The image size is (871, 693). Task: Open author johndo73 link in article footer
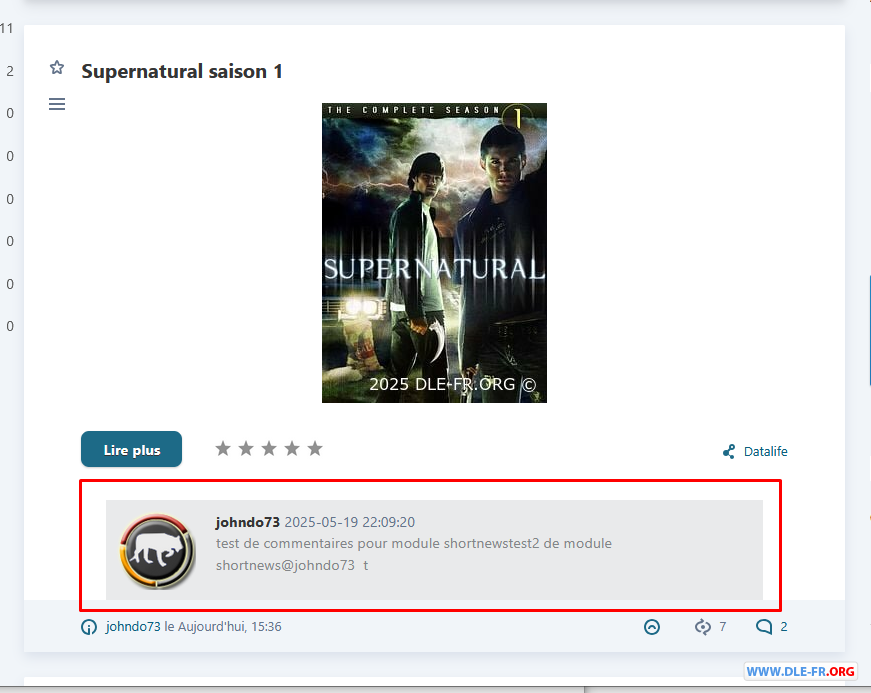[x=133, y=626]
